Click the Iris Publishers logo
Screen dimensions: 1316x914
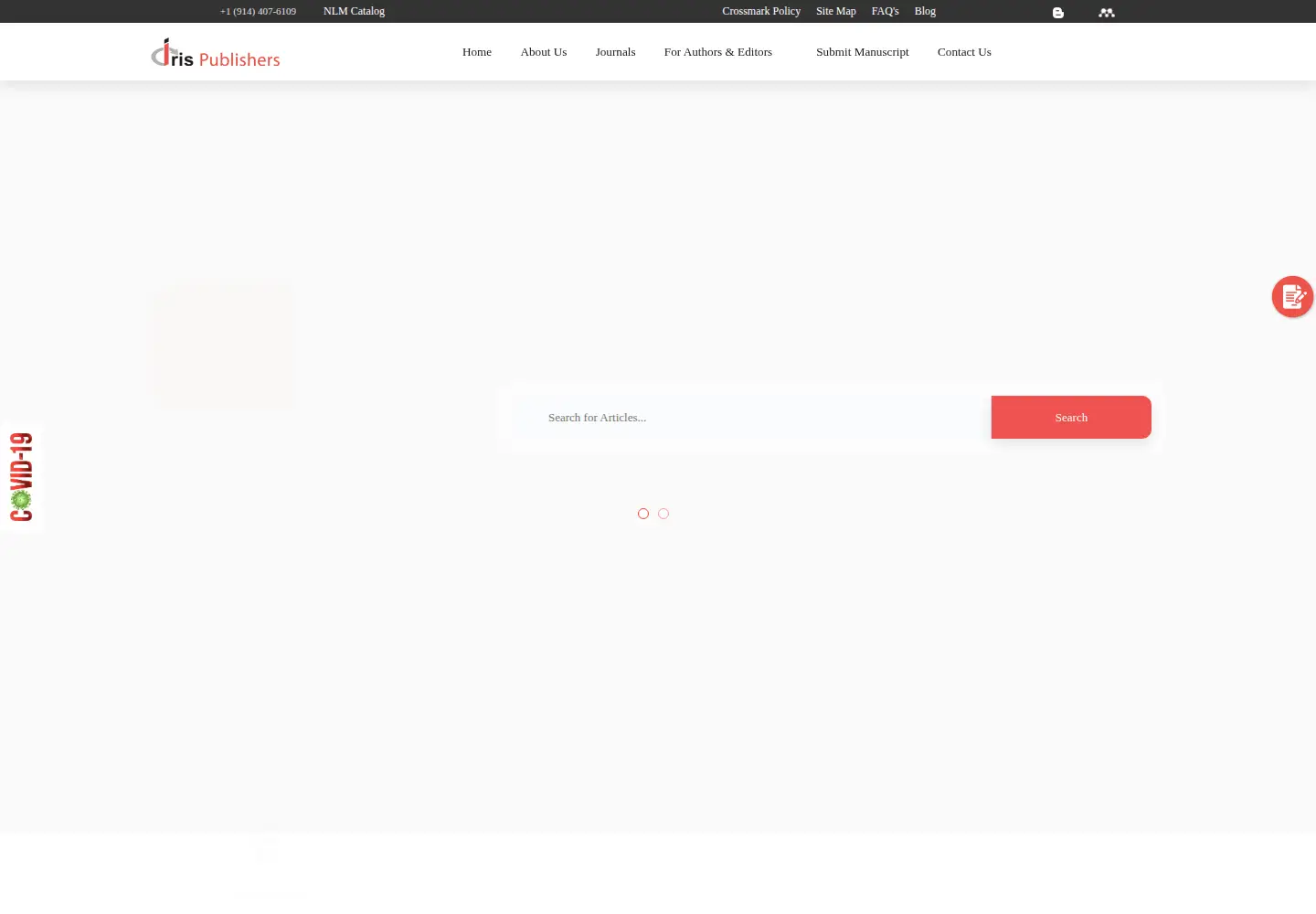pos(216,53)
